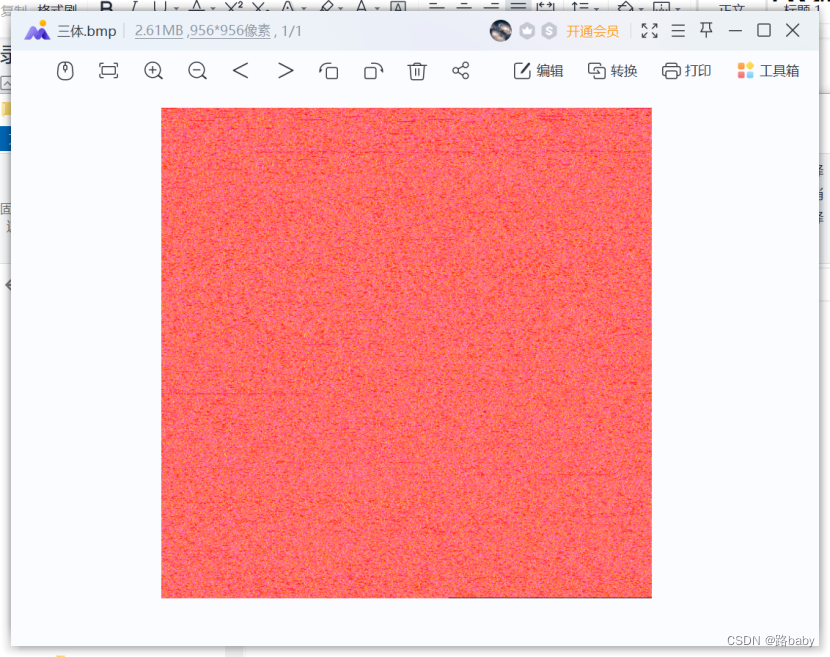Click the membership badge shield icon

pos(527,31)
